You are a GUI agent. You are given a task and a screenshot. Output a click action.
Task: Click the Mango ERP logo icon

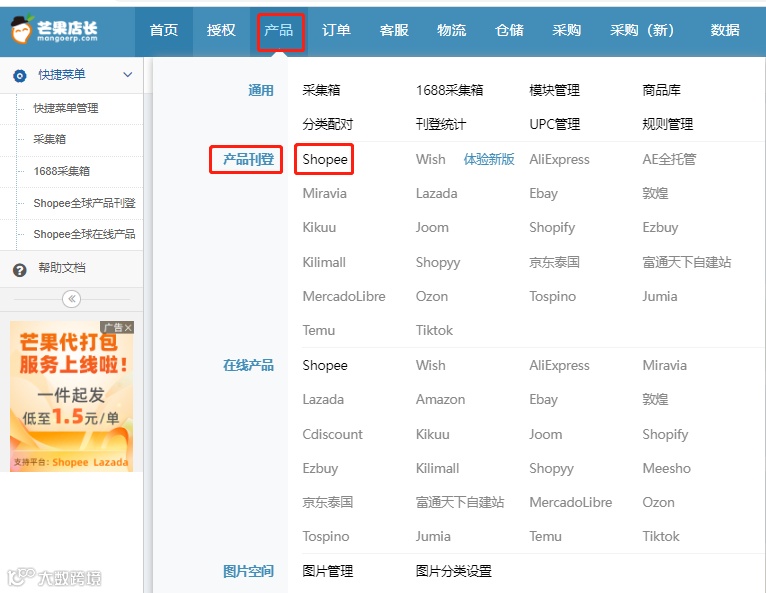point(22,29)
